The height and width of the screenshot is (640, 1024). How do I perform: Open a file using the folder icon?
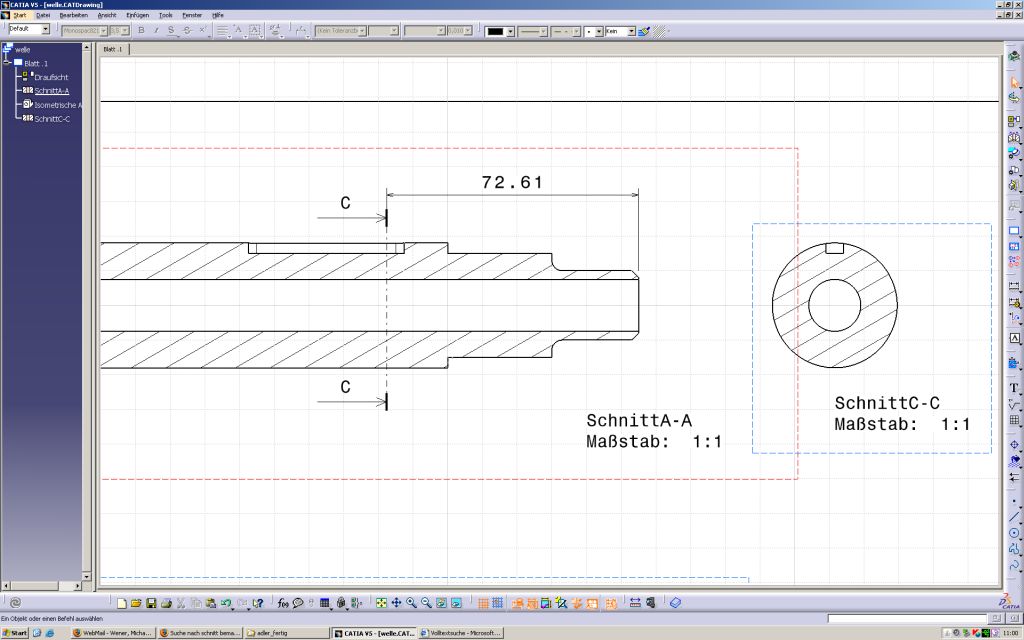(136, 603)
